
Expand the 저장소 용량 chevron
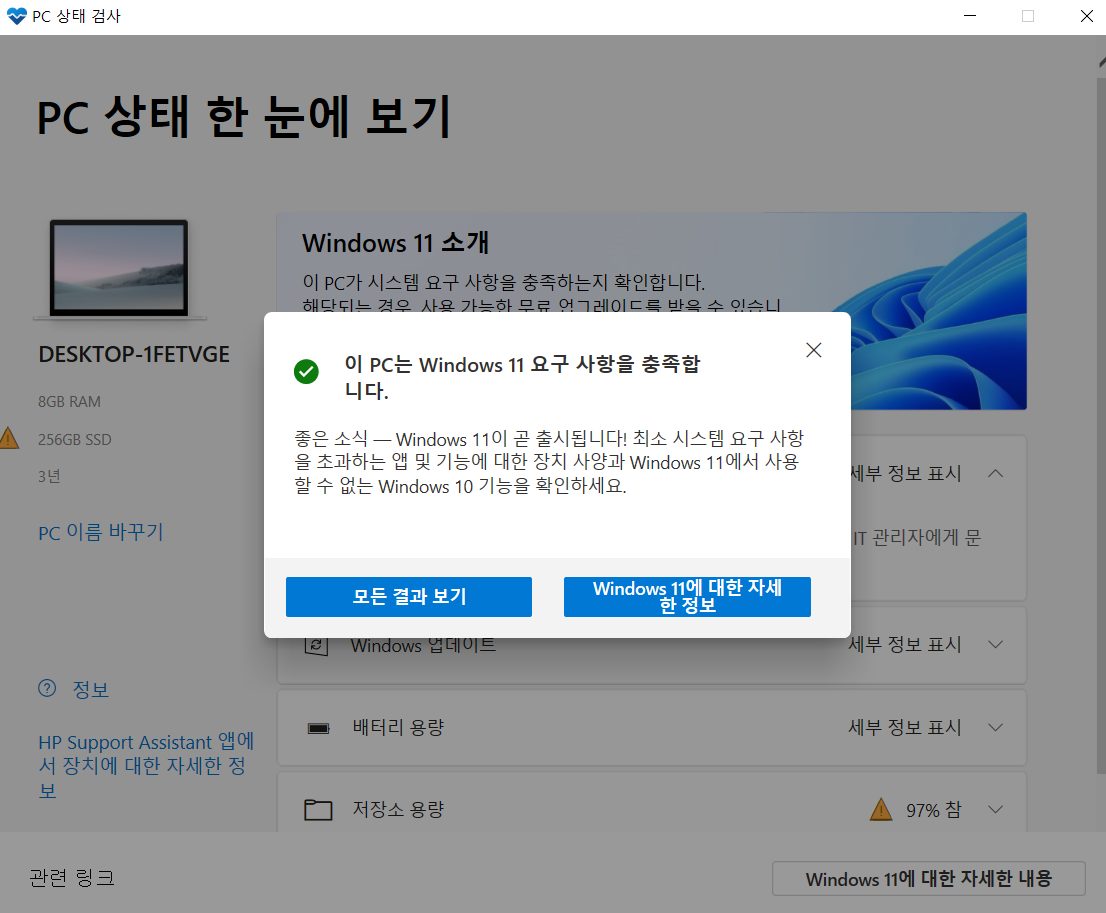tap(995, 809)
